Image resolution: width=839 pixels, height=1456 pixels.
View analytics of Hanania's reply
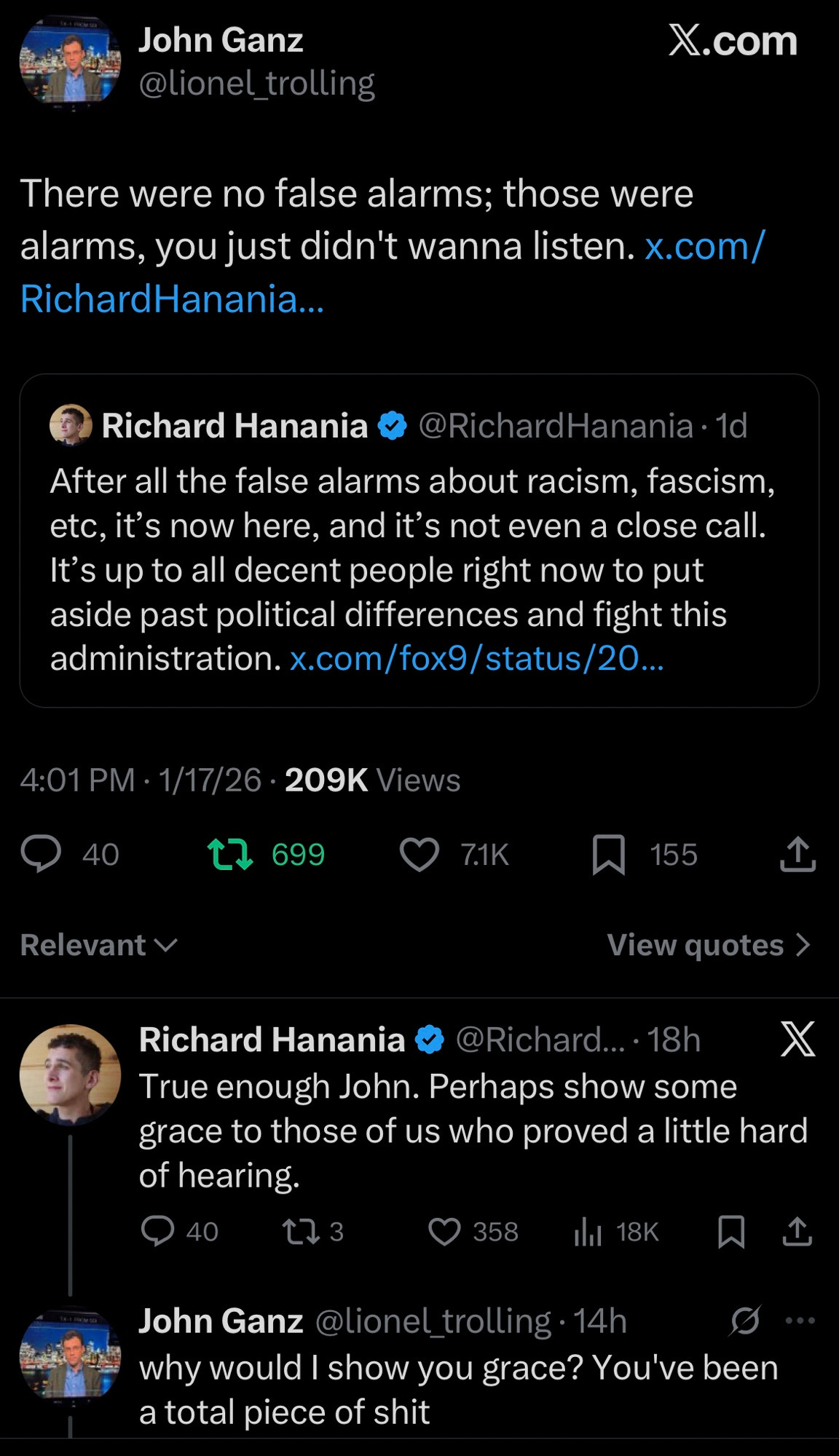588,1231
